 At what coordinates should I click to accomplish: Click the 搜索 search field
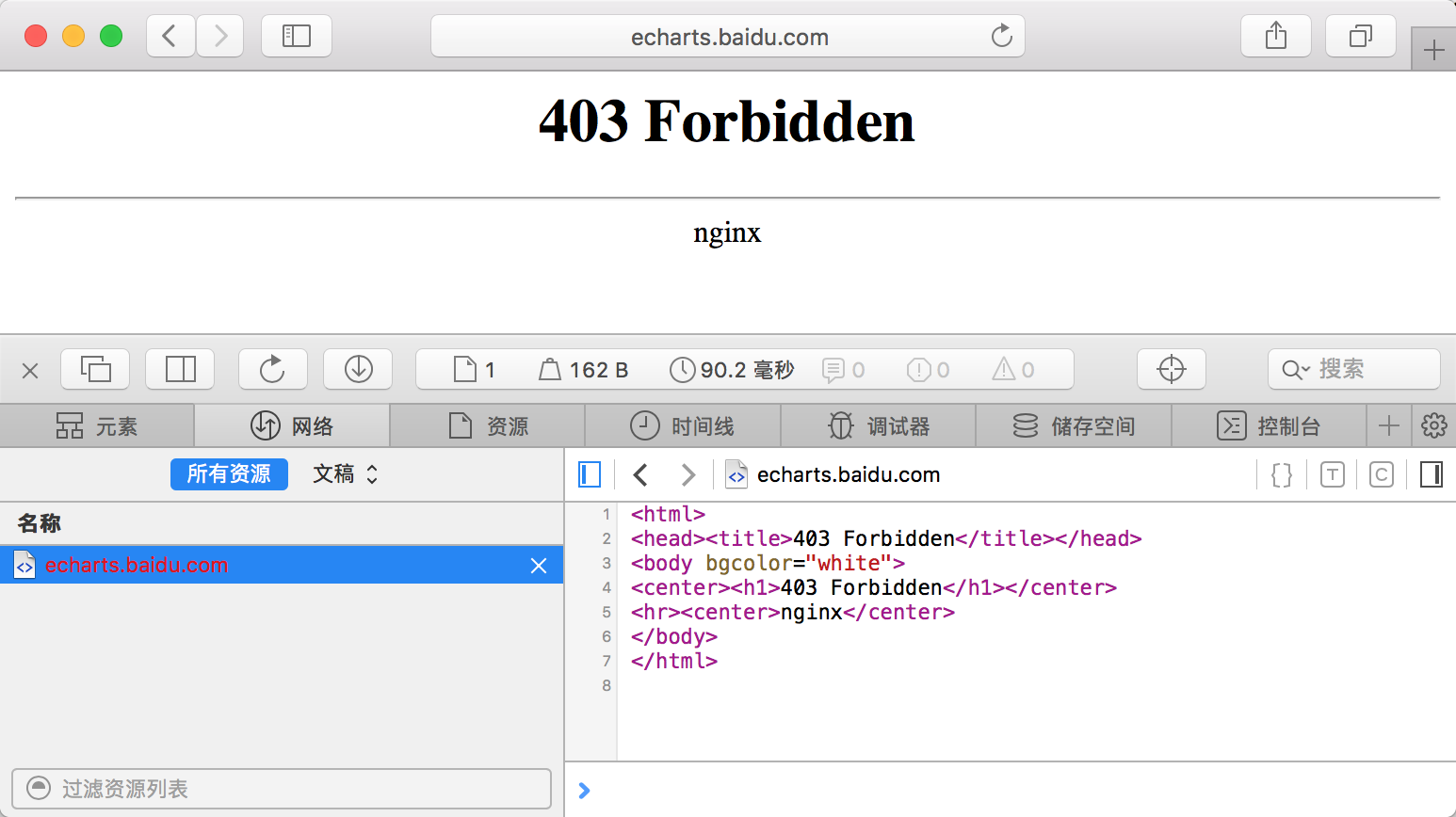1354,369
